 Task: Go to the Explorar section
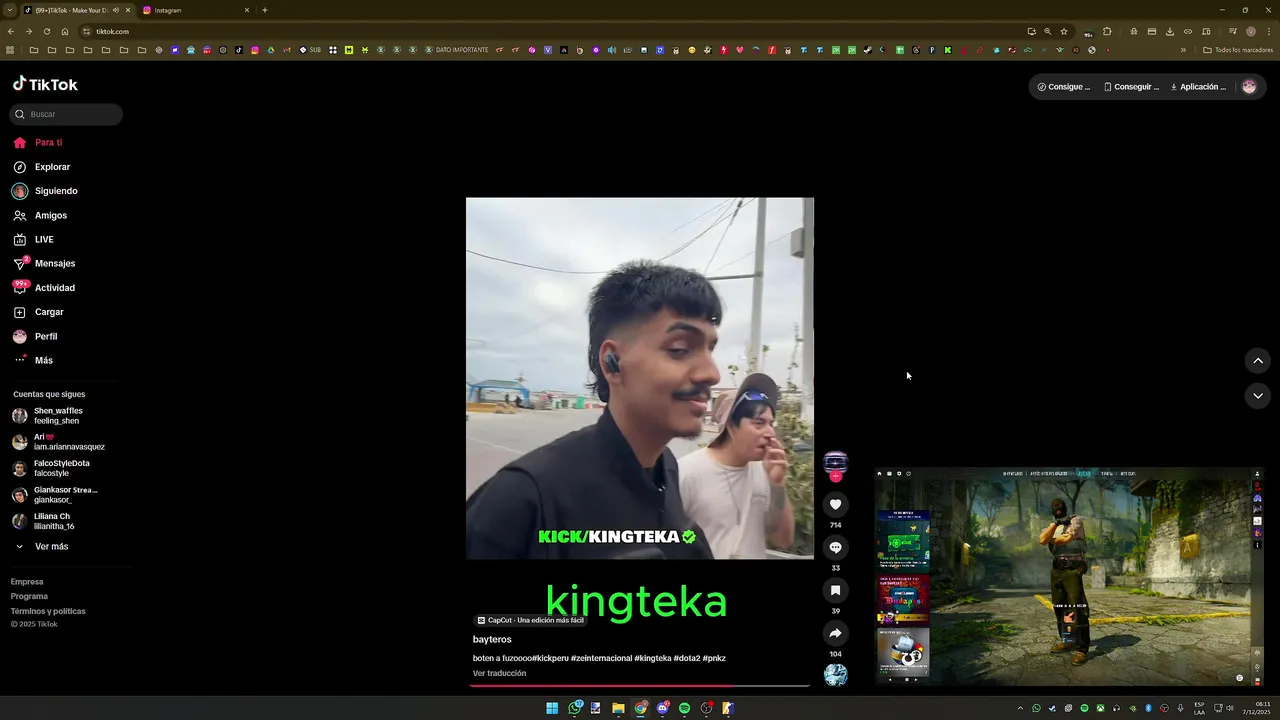pos(41,167)
